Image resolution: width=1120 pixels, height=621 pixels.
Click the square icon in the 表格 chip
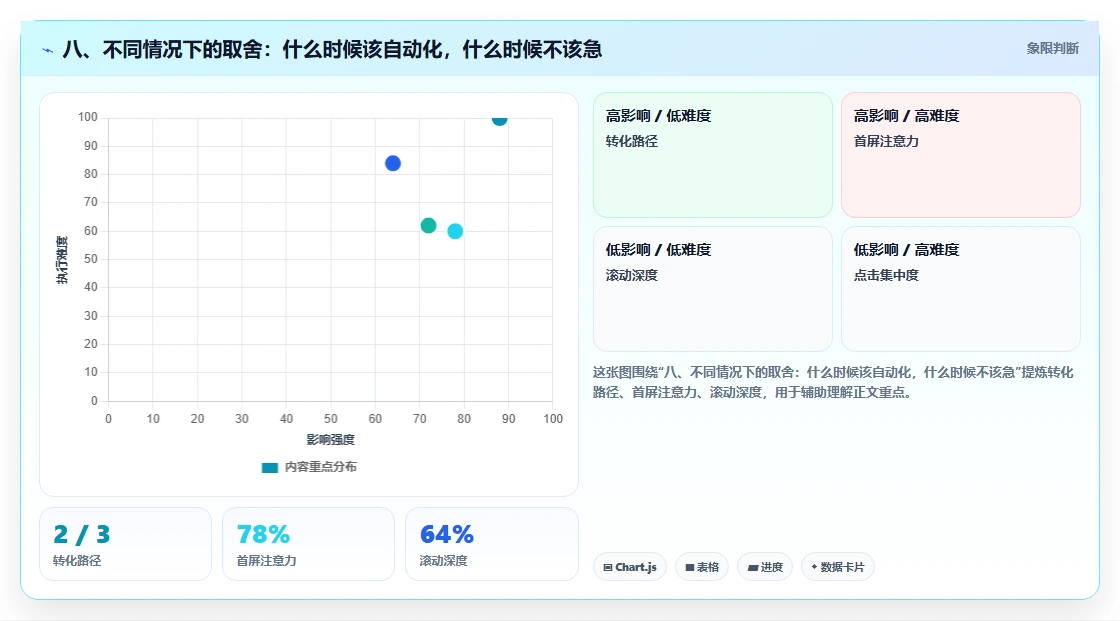pyautogui.click(x=690, y=567)
